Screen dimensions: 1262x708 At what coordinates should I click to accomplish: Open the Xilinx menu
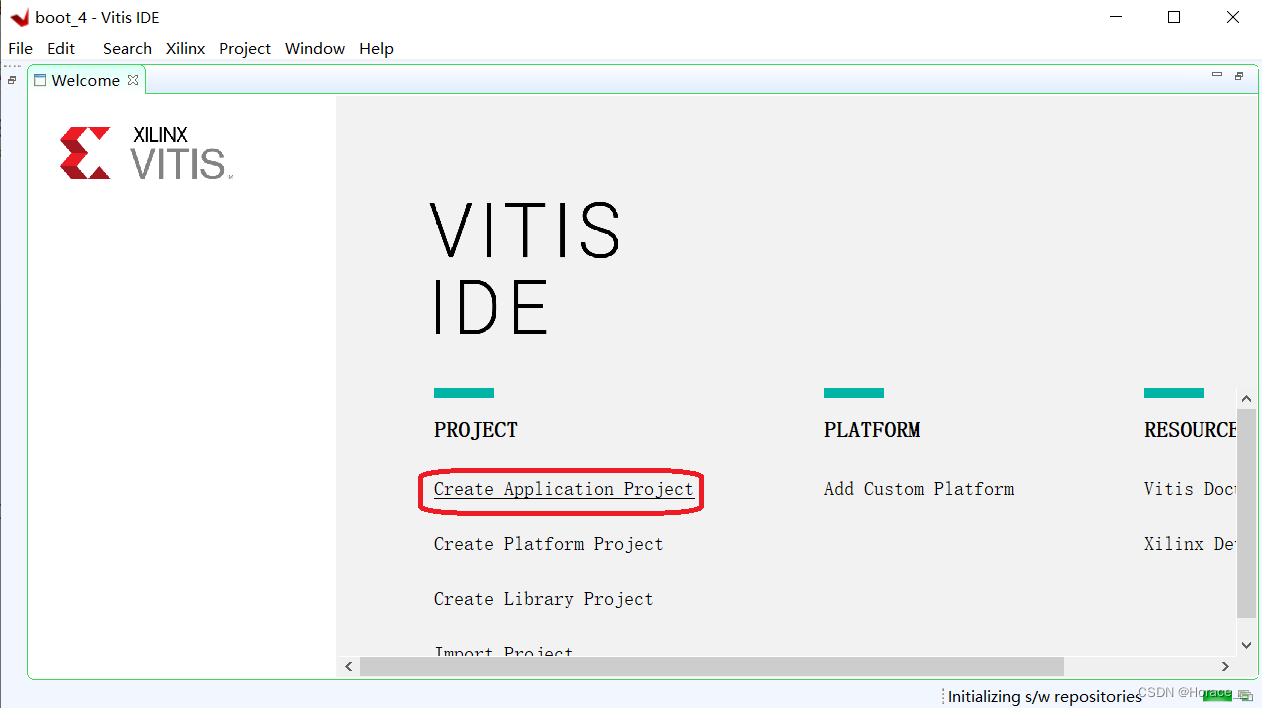[x=185, y=48]
